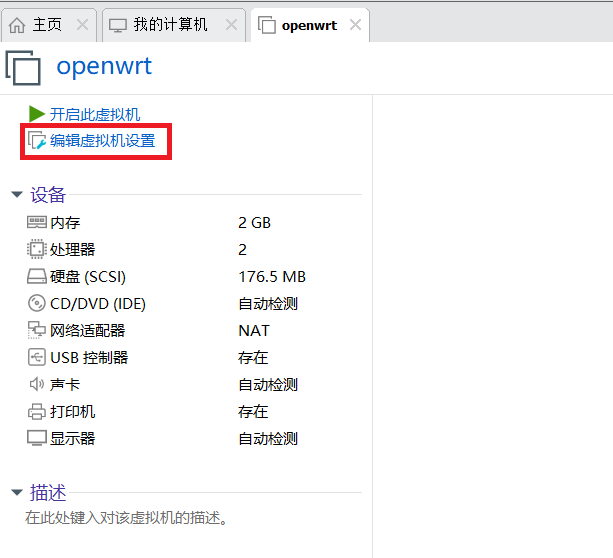This screenshot has height=558, width=613.
Task: Click the processor (处理器) icon
Action: click(x=37, y=249)
